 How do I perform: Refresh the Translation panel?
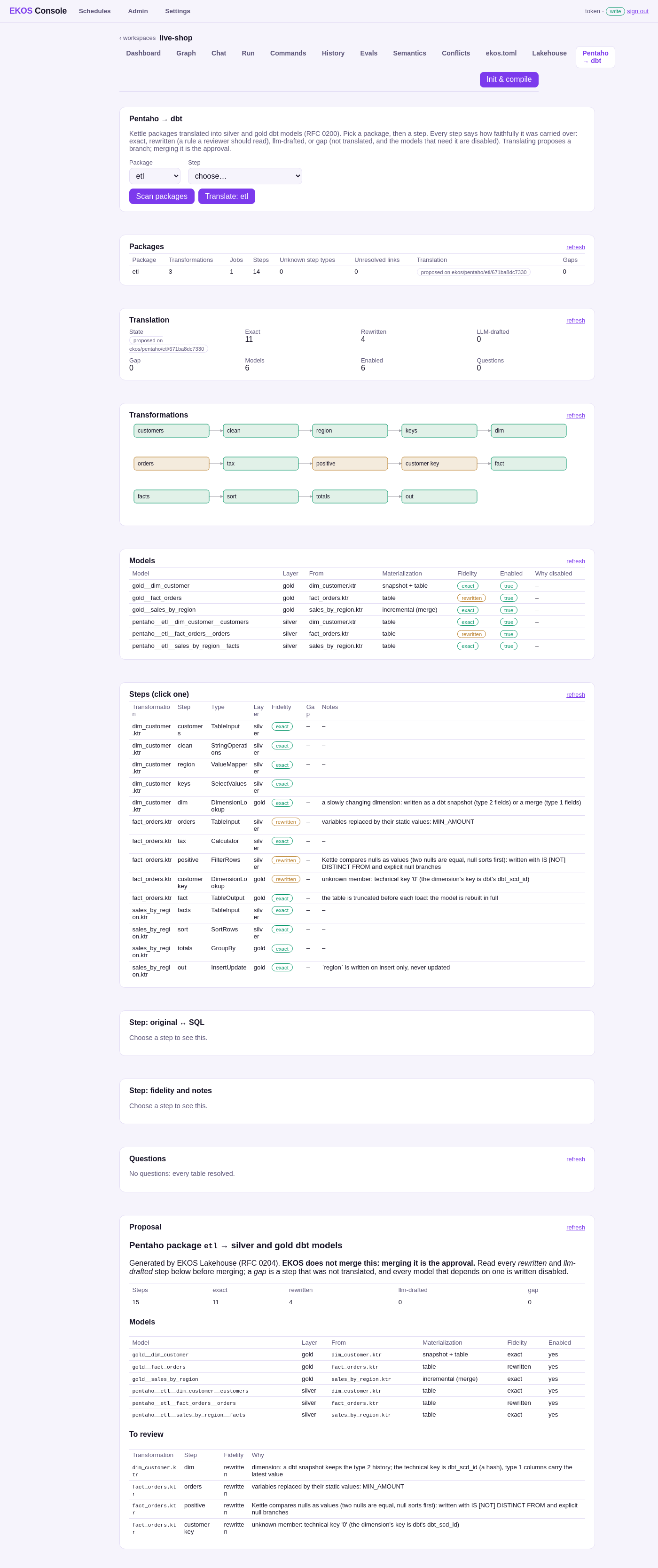pos(575,321)
